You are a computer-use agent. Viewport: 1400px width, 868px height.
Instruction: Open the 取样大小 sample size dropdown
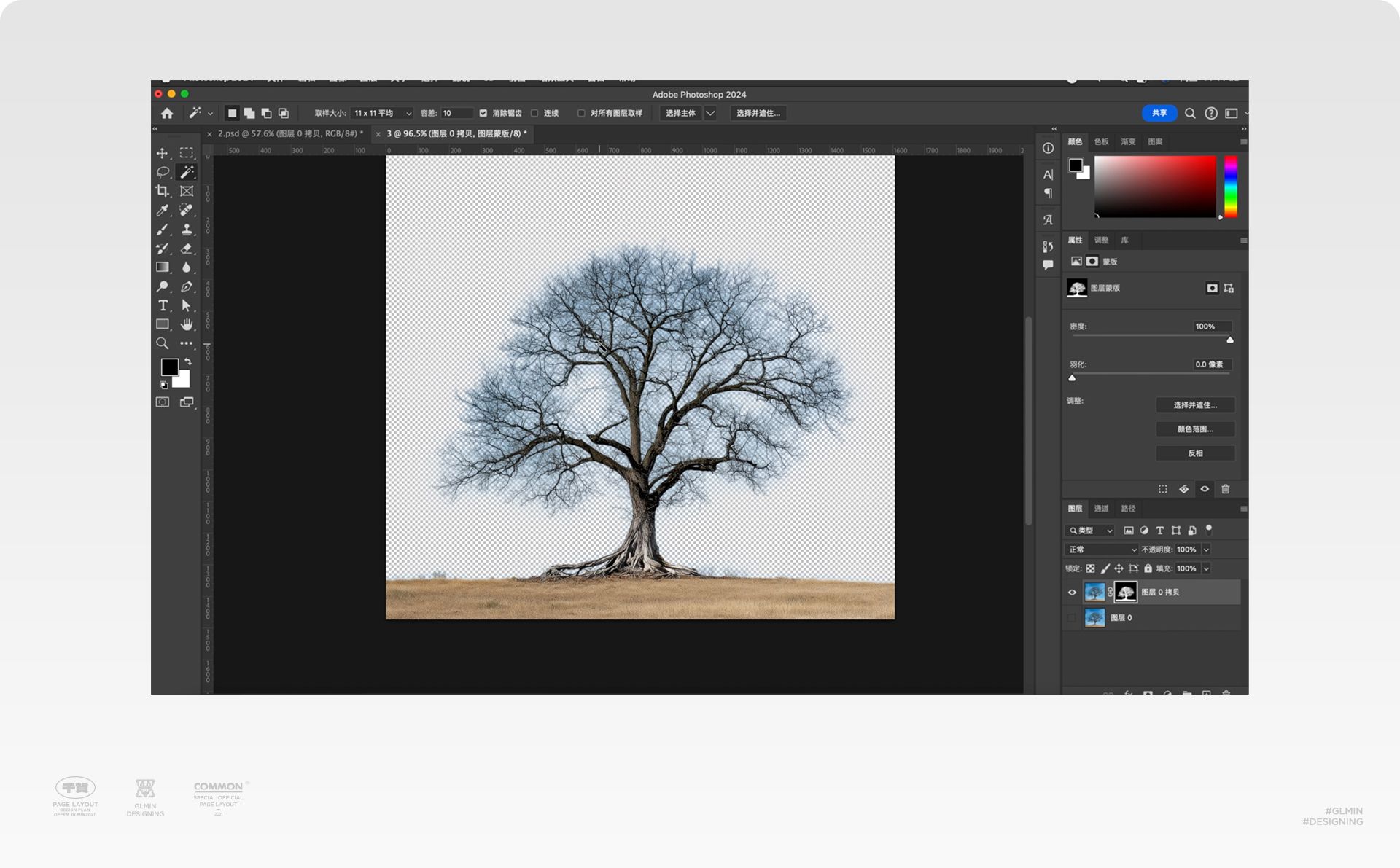(382, 113)
